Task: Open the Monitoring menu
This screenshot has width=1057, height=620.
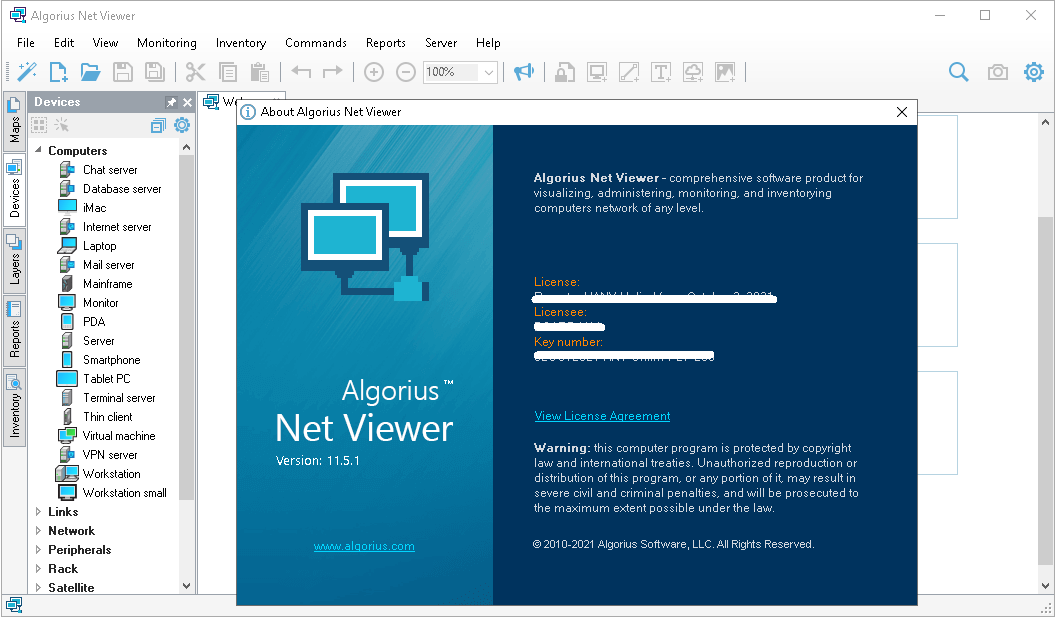Action: [167, 42]
